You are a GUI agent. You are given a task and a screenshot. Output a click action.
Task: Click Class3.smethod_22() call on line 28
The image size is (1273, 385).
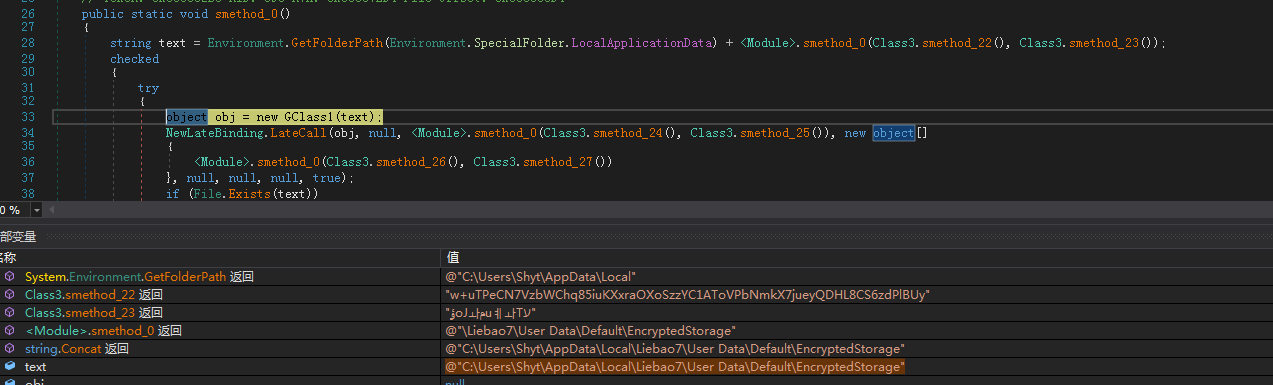(939, 44)
